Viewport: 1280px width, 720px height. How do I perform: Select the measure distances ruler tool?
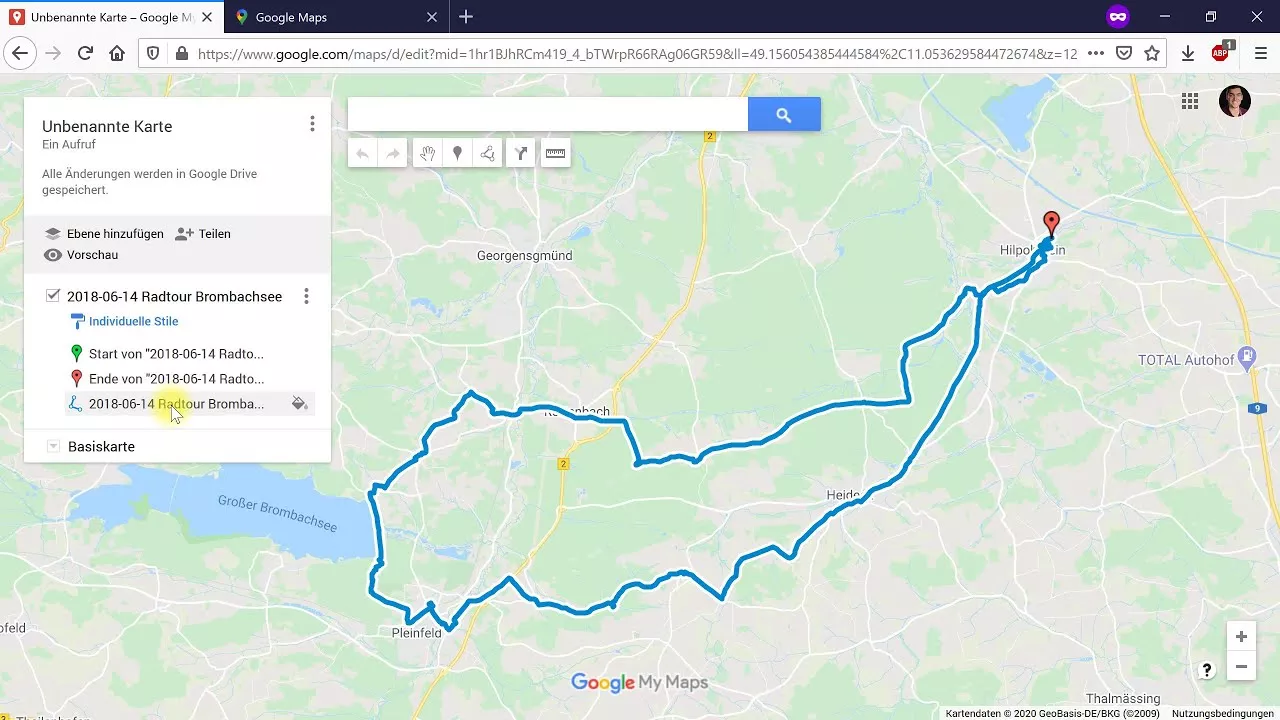[x=556, y=152]
